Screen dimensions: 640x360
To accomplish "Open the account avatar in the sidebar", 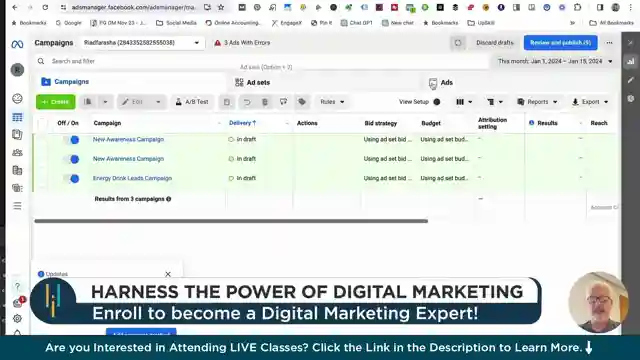I will 17,70.
